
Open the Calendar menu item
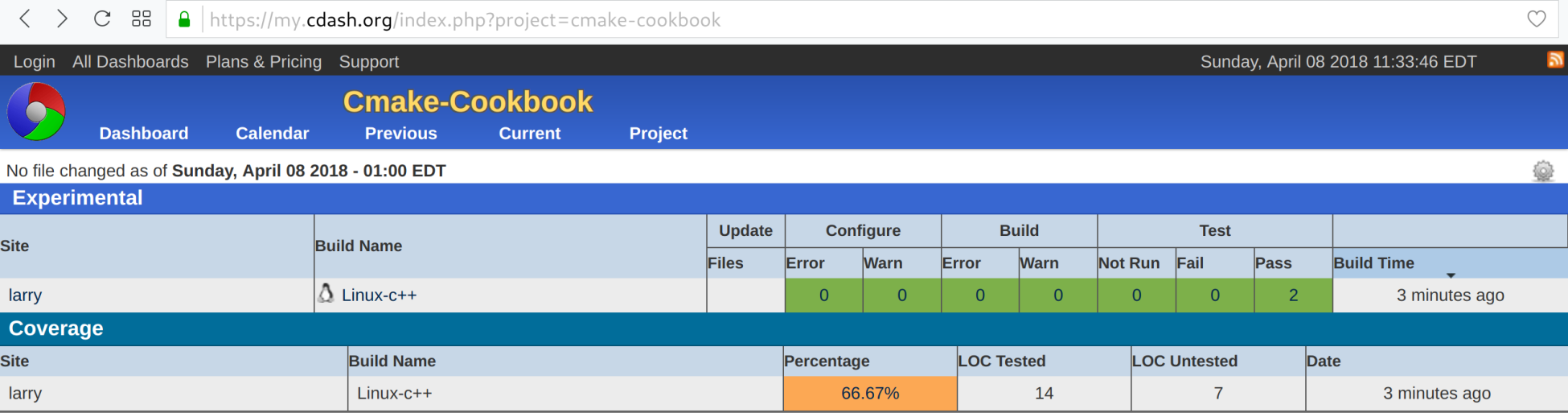point(272,134)
